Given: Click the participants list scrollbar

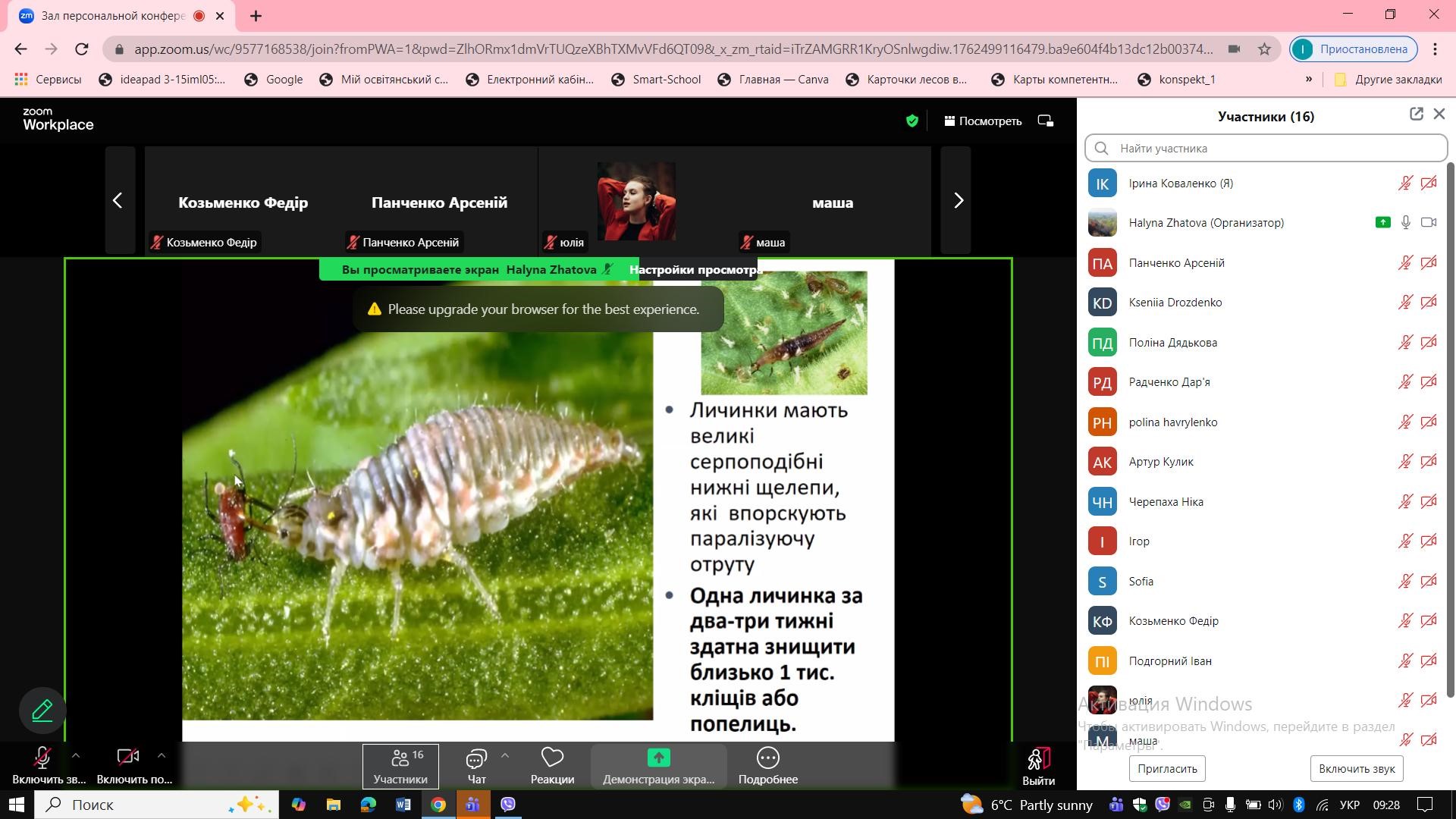Looking at the screenshot, I should (1449, 425).
